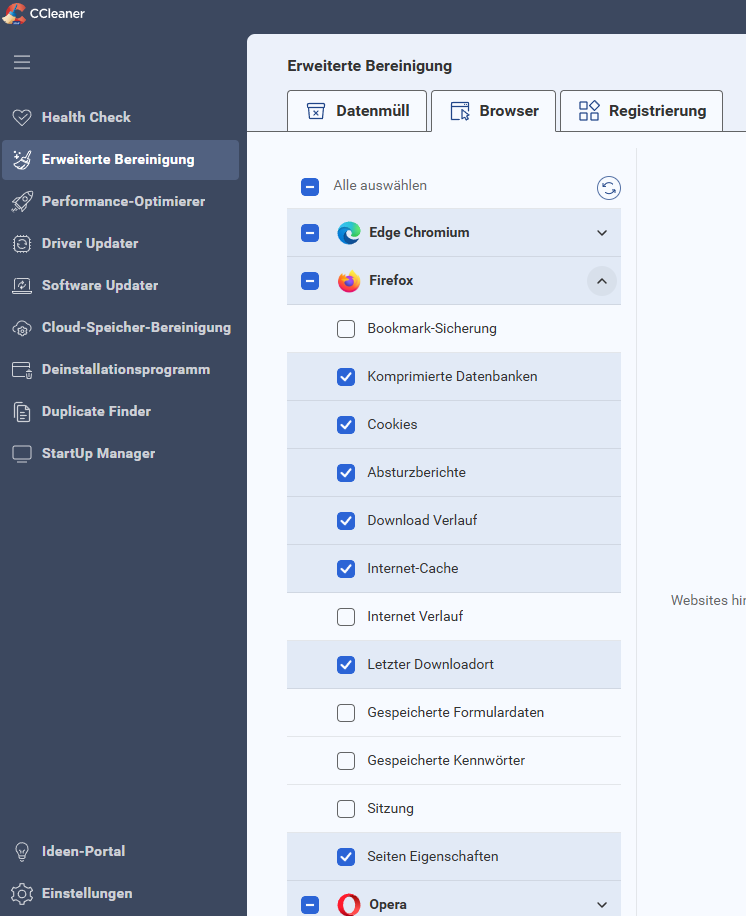Open StartUp Manager in sidebar
The image size is (746, 916).
[x=98, y=453]
